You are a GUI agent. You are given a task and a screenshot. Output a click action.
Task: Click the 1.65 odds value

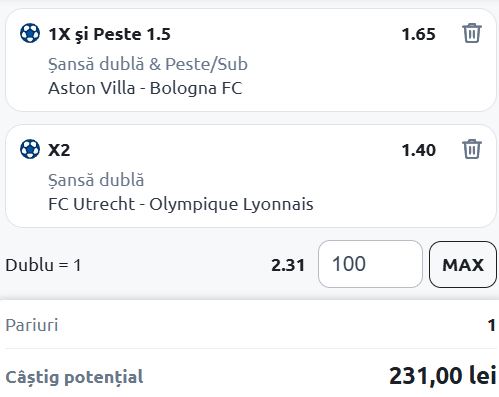[418, 34]
